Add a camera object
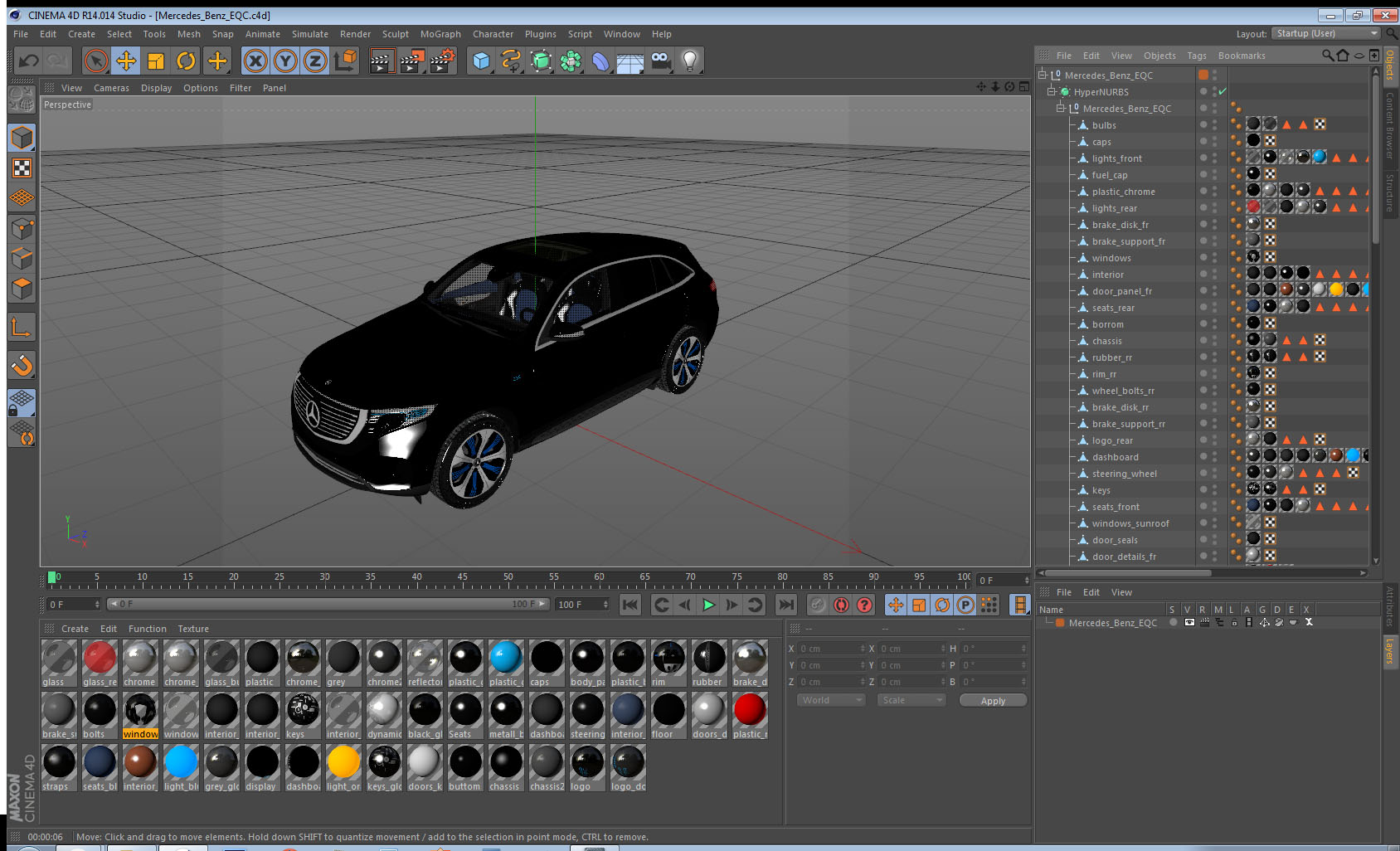This screenshot has width=1400, height=851. coord(660,61)
